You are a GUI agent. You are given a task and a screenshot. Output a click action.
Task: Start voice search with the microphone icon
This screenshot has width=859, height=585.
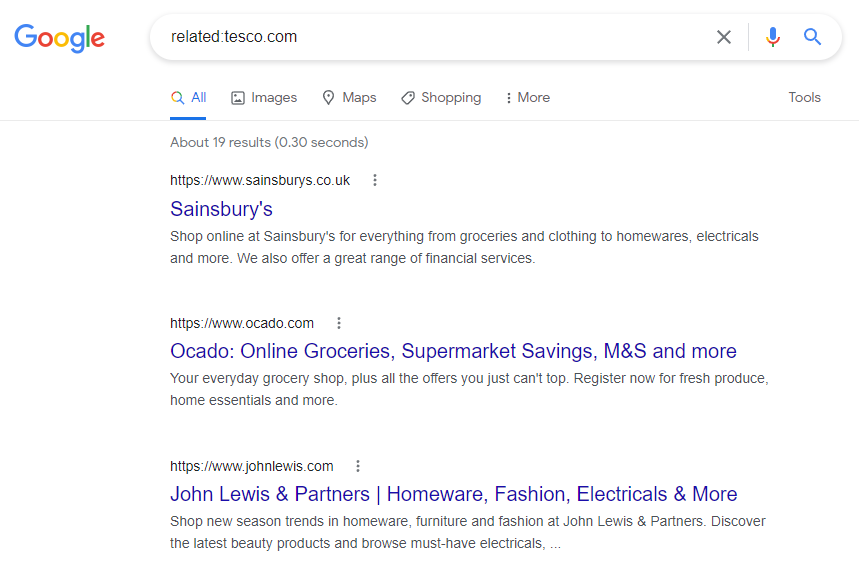point(772,37)
